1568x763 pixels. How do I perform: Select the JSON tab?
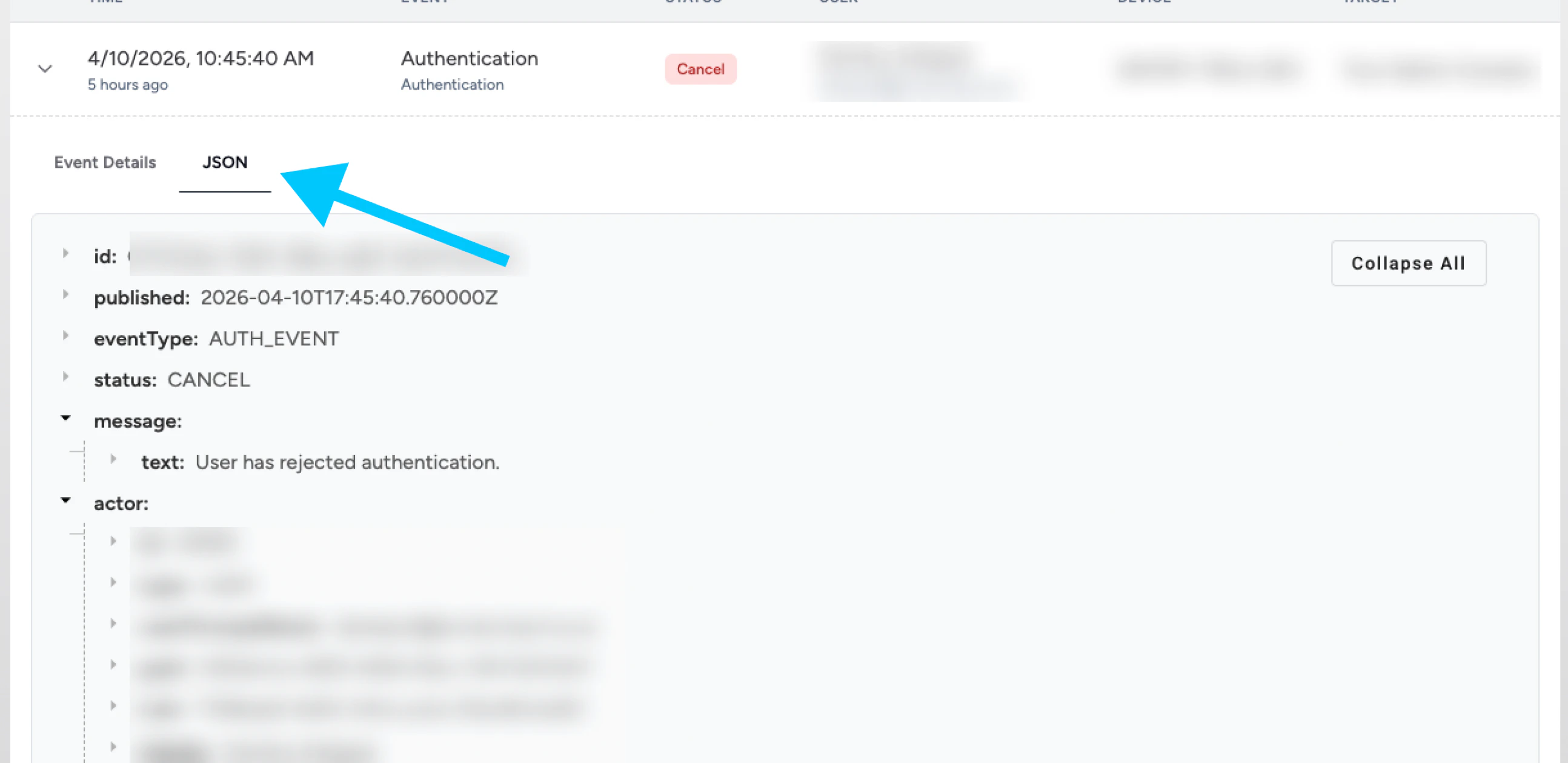click(x=225, y=162)
